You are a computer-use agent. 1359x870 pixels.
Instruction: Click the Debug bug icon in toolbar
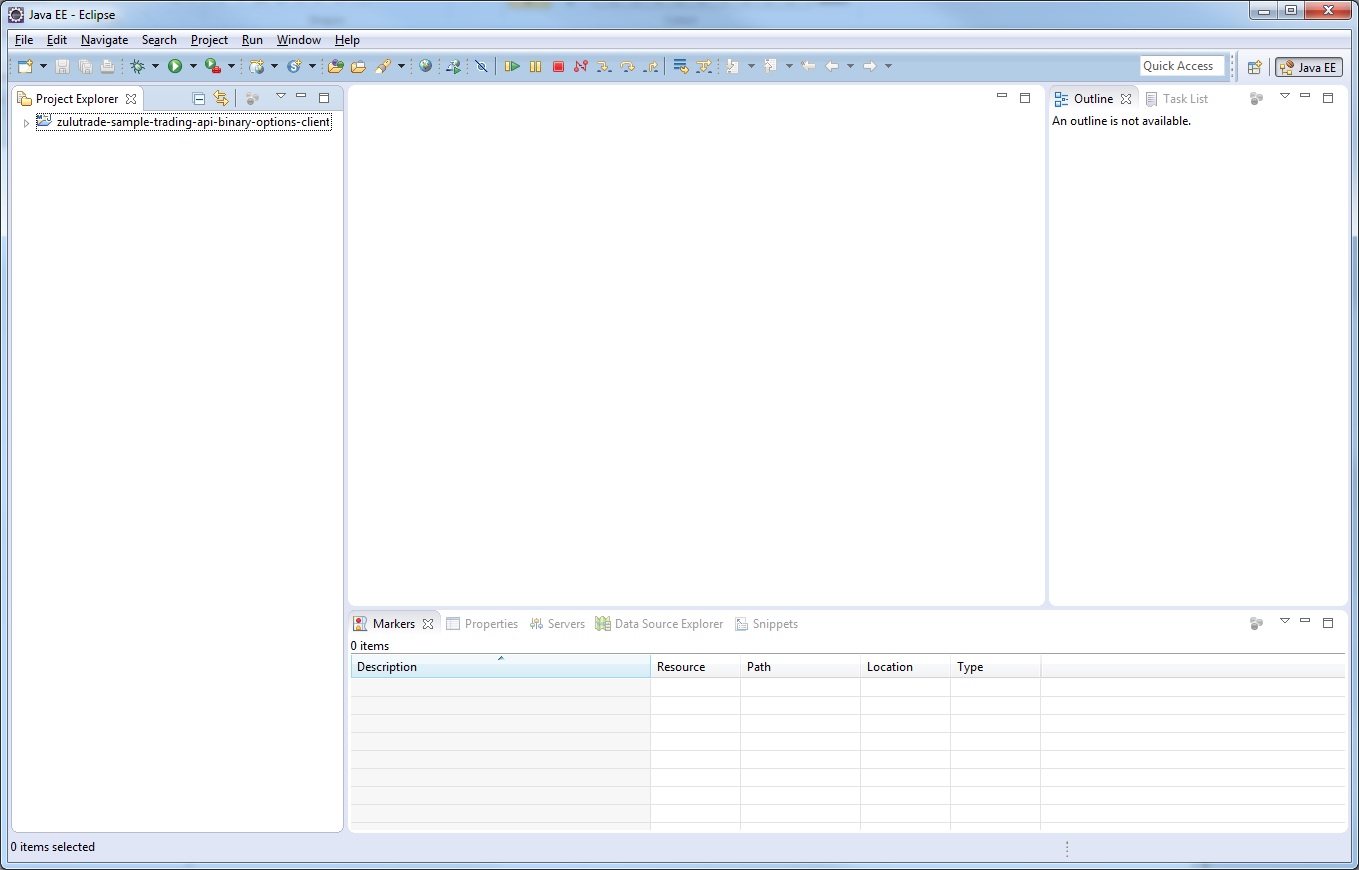click(138, 67)
